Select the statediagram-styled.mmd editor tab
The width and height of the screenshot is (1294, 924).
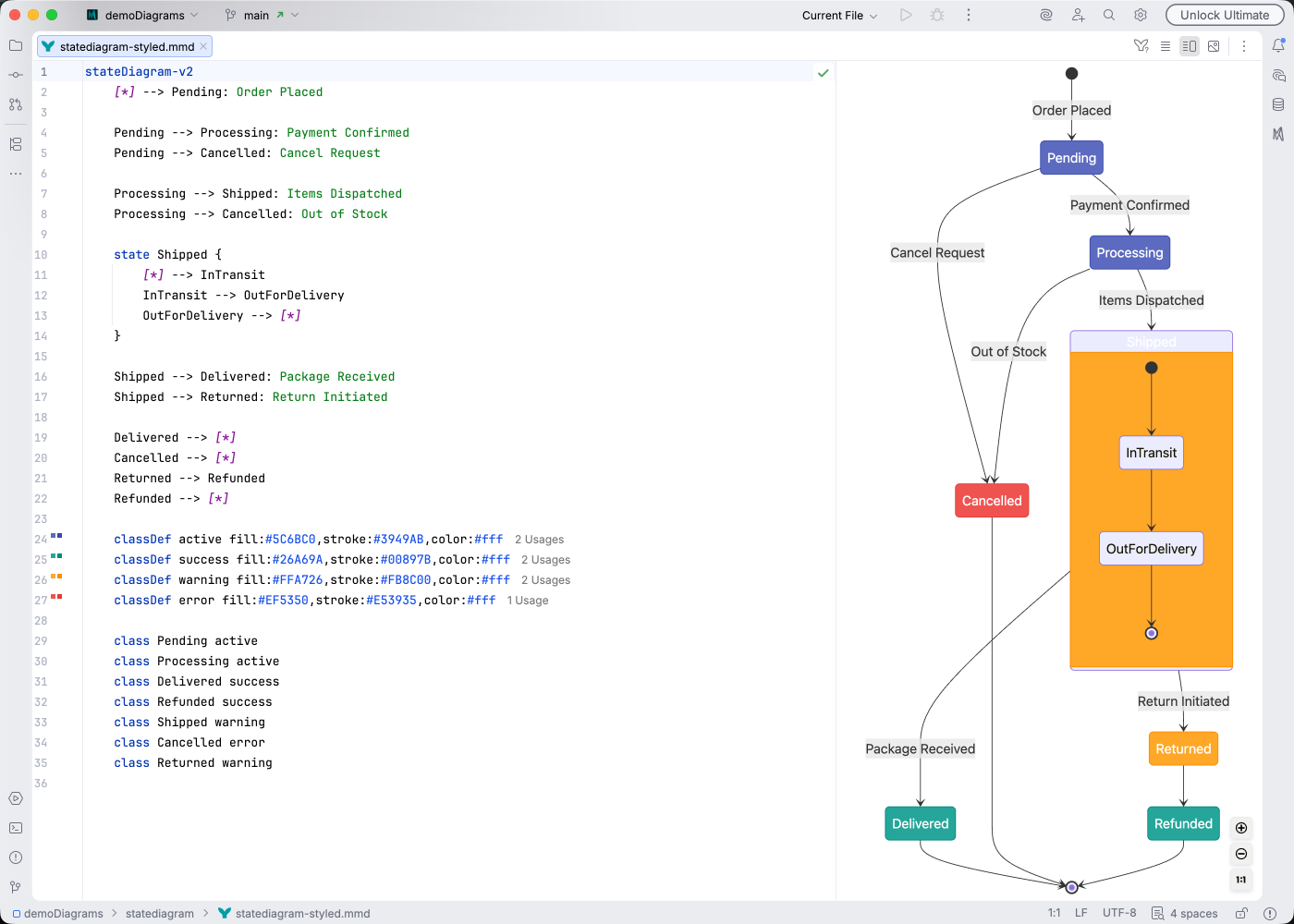point(123,45)
